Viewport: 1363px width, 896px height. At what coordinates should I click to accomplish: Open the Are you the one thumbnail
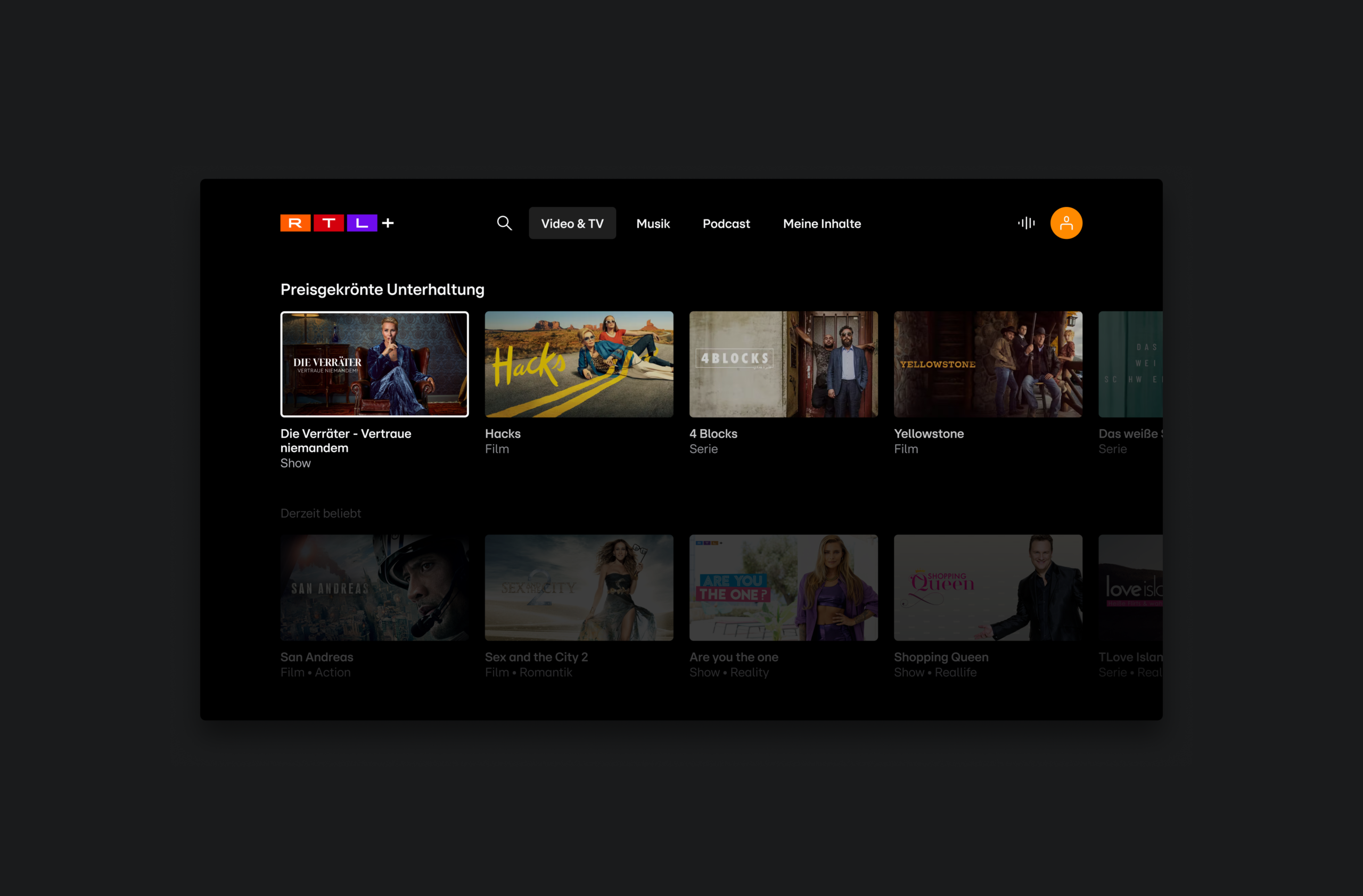[783, 587]
